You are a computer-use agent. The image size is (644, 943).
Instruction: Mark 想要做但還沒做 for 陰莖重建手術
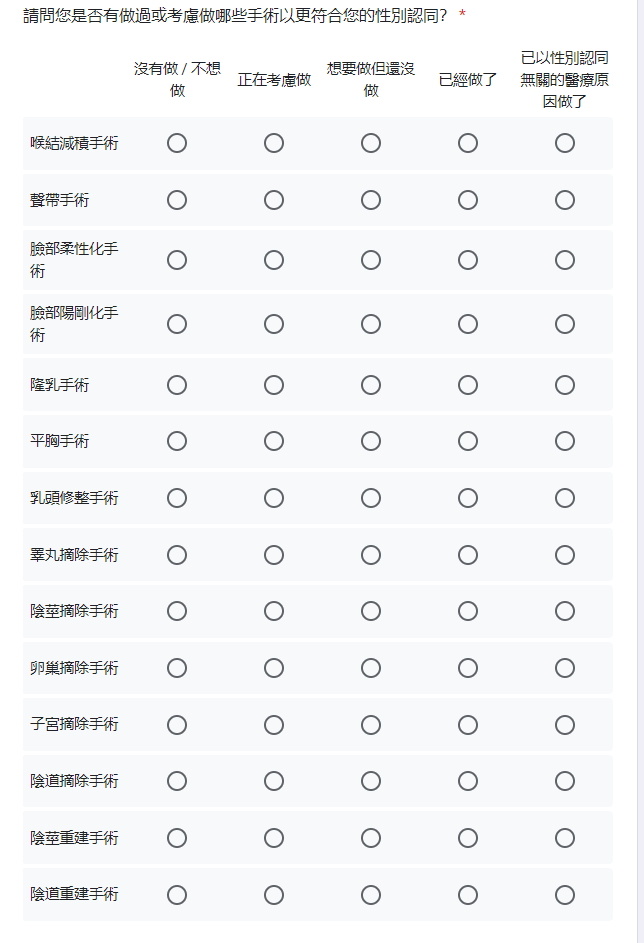point(370,838)
